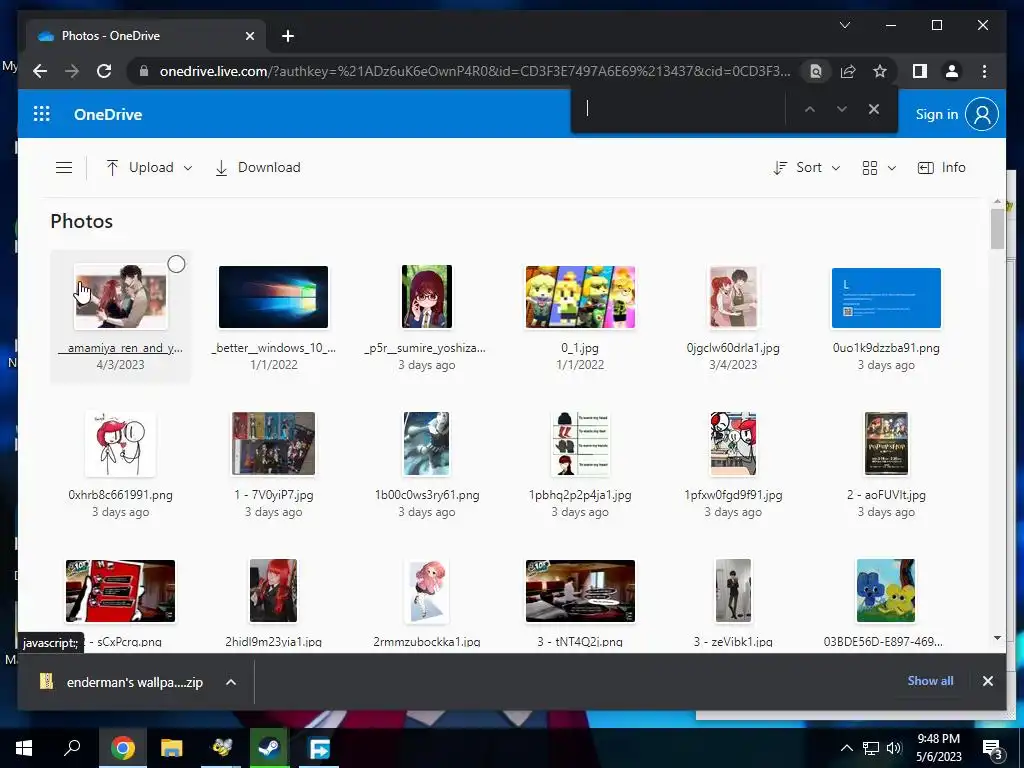Open the 1pbhq2p2p4ja1.jpg thumbnail
Image resolution: width=1024 pixels, height=768 pixels.
[581, 444]
